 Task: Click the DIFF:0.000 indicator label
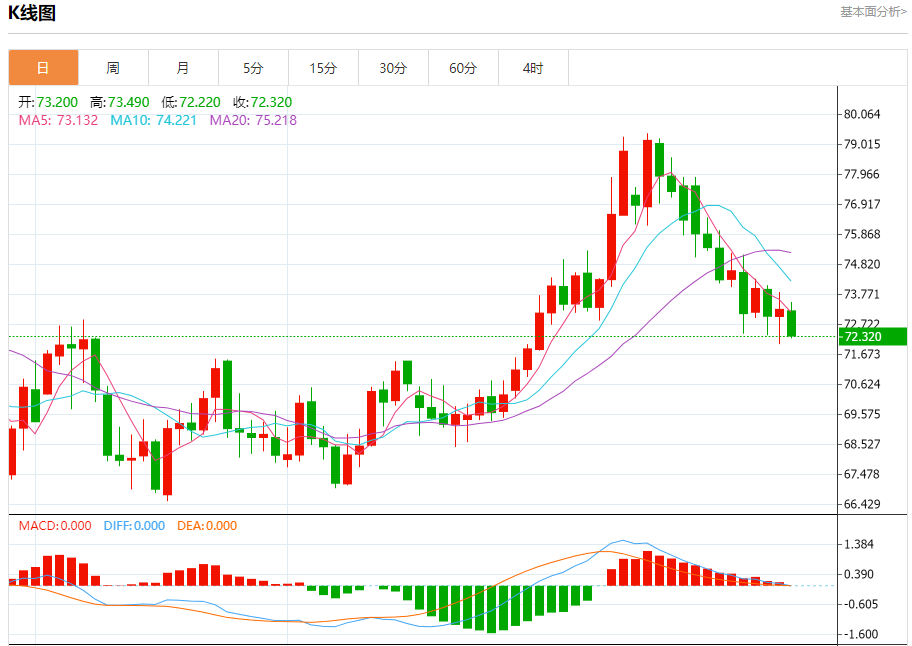[x=134, y=526]
